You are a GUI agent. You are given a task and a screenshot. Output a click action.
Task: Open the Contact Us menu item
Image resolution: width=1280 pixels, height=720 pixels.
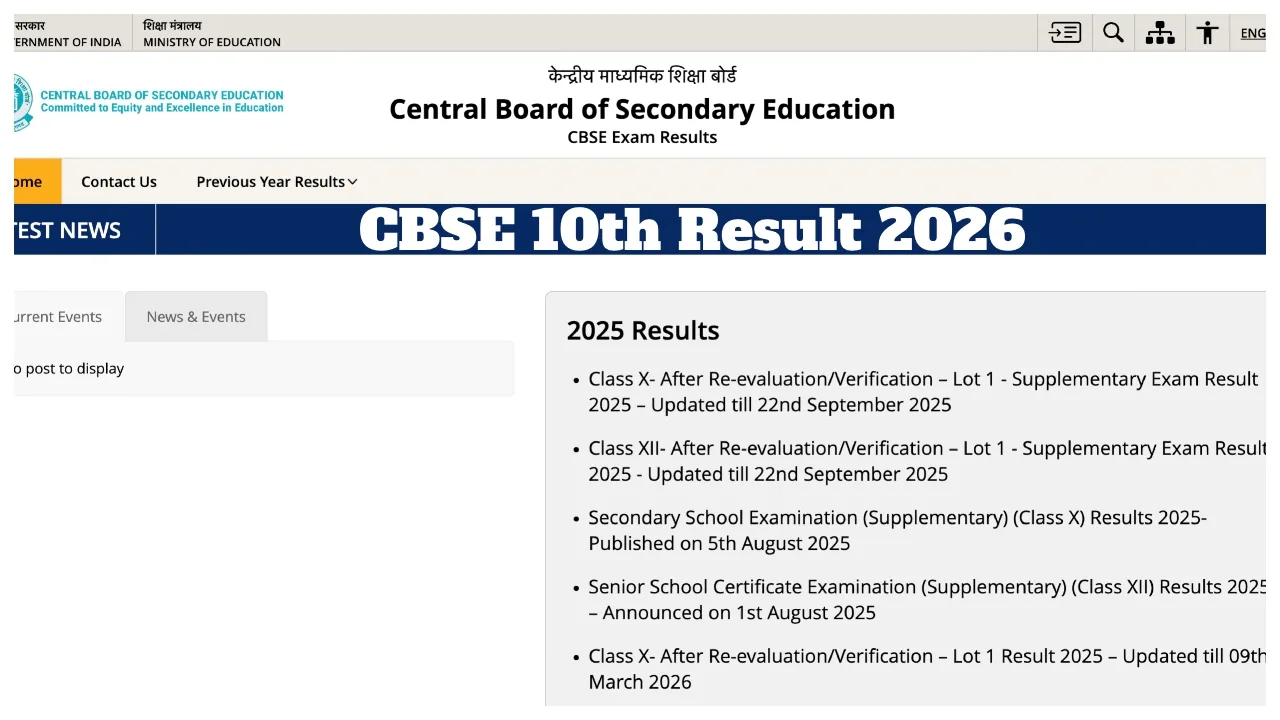(119, 182)
